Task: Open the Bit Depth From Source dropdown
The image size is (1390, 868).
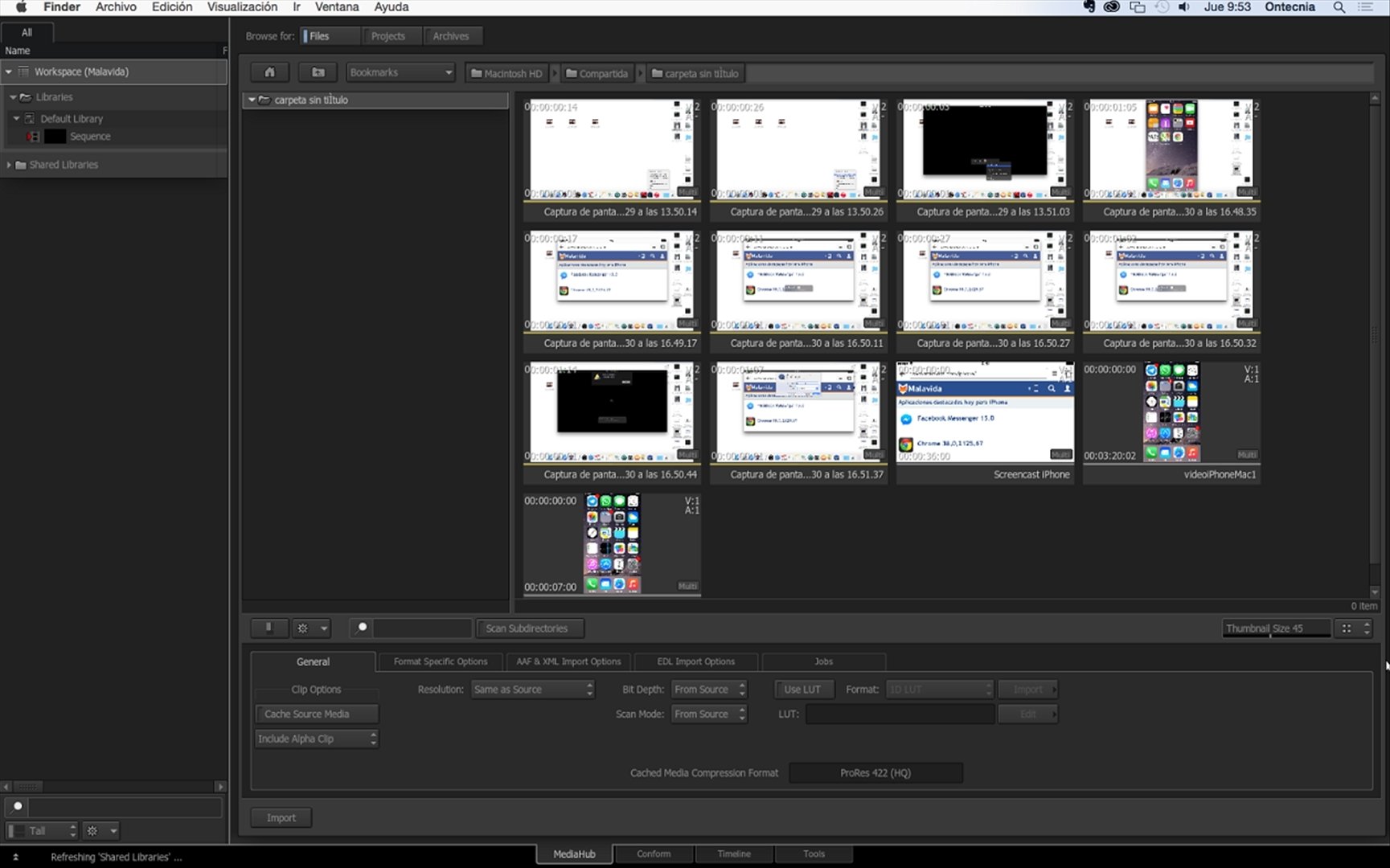Action: tap(709, 690)
